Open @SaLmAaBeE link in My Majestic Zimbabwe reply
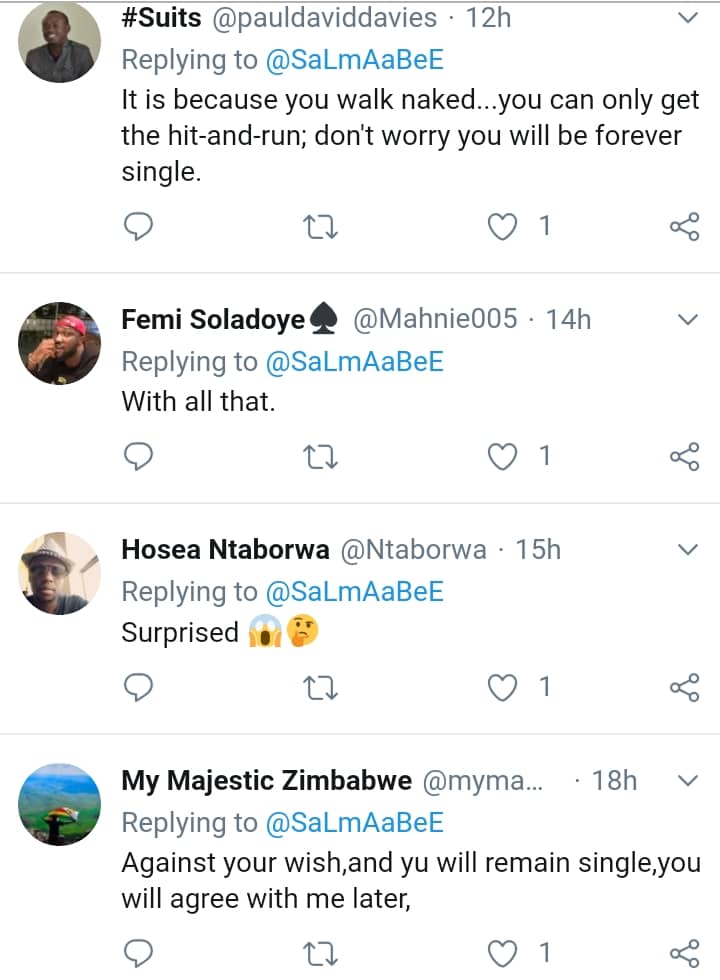The image size is (720, 980). click(354, 822)
